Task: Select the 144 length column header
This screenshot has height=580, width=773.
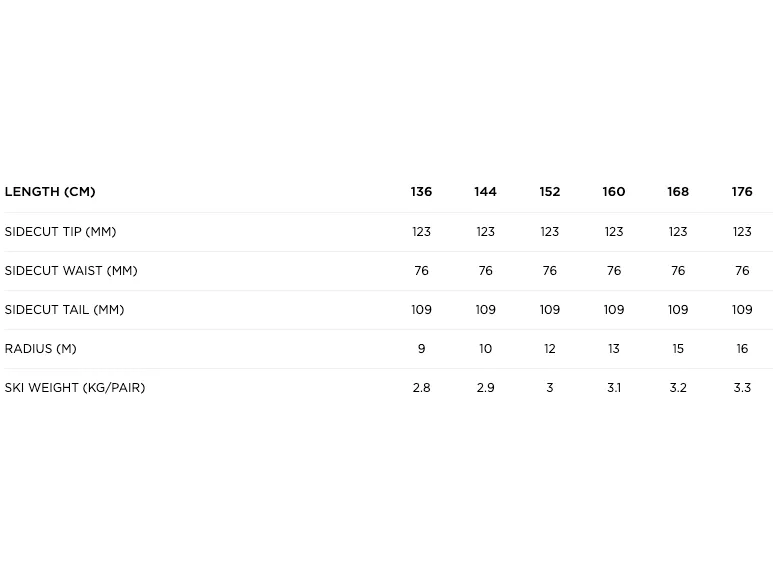Action: pyautogui.click(x=485, y=192)
